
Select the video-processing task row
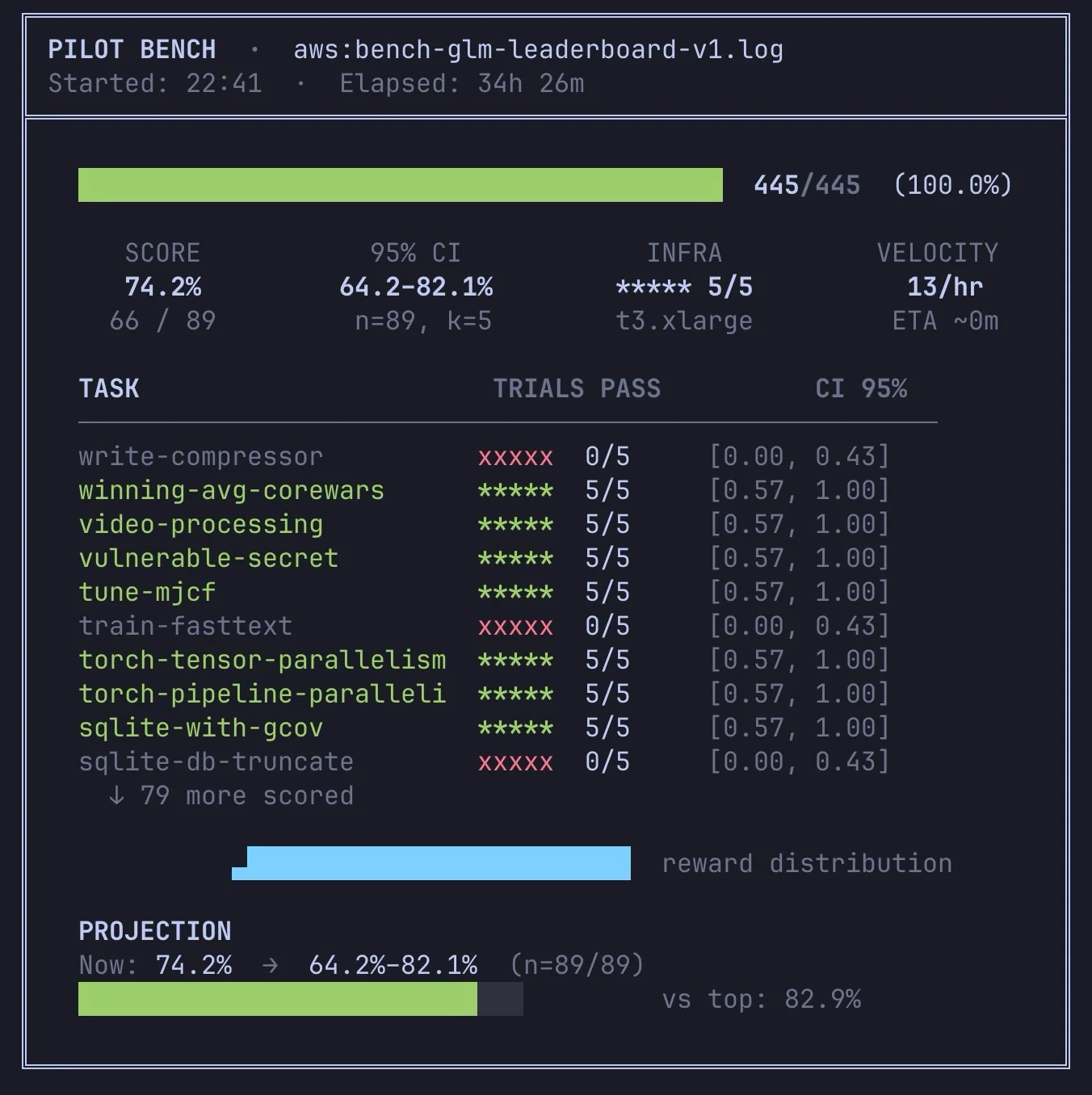click(x=485, y=524)
